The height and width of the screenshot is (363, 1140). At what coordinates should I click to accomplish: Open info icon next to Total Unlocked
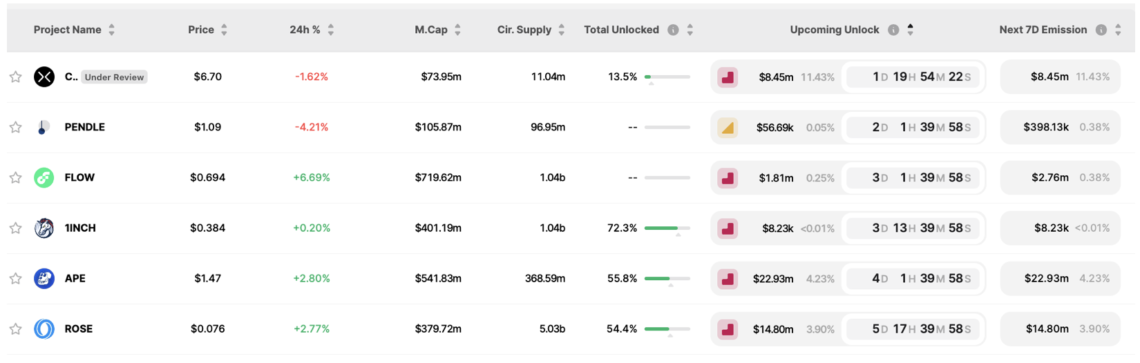(673, 30)
